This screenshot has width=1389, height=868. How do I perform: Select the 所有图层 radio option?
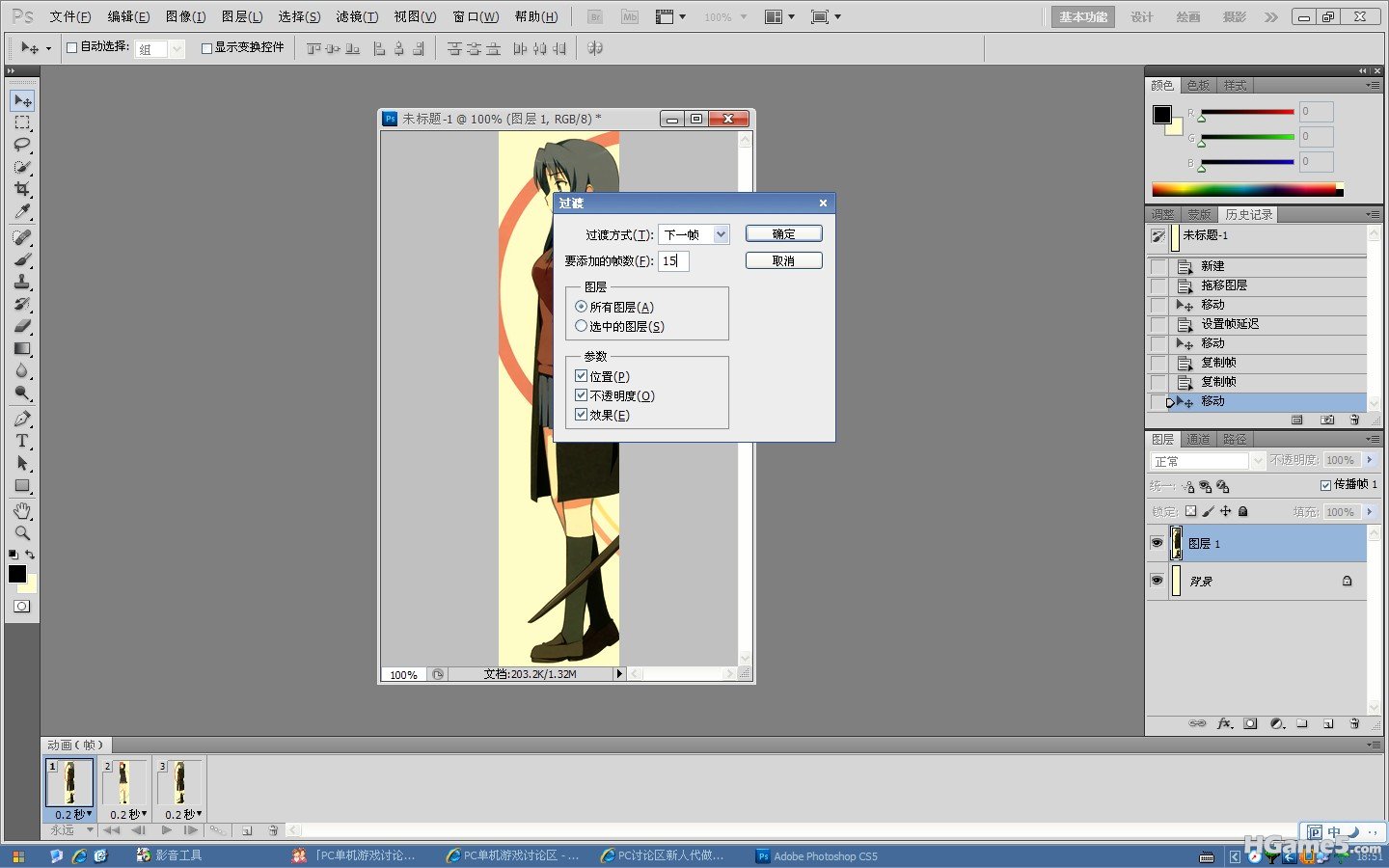[581, 307]
